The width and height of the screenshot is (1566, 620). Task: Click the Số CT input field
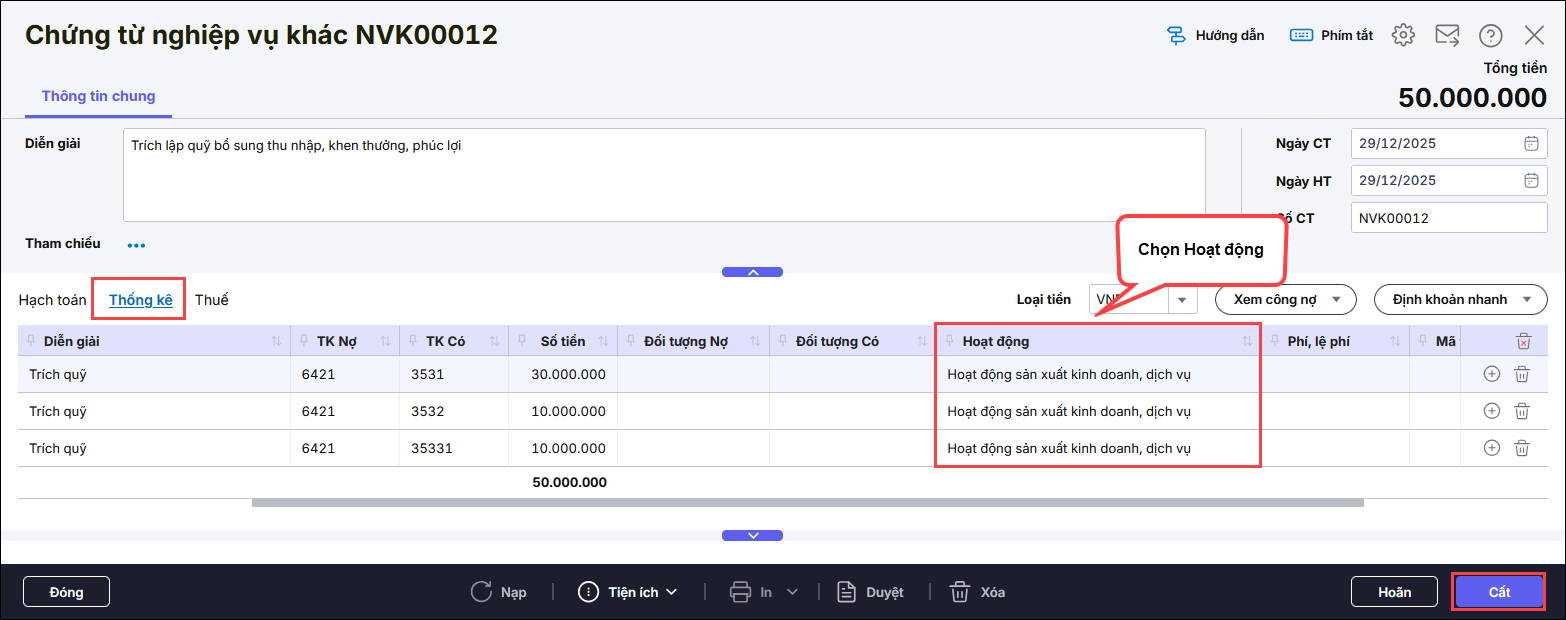tap(1448, 218)
